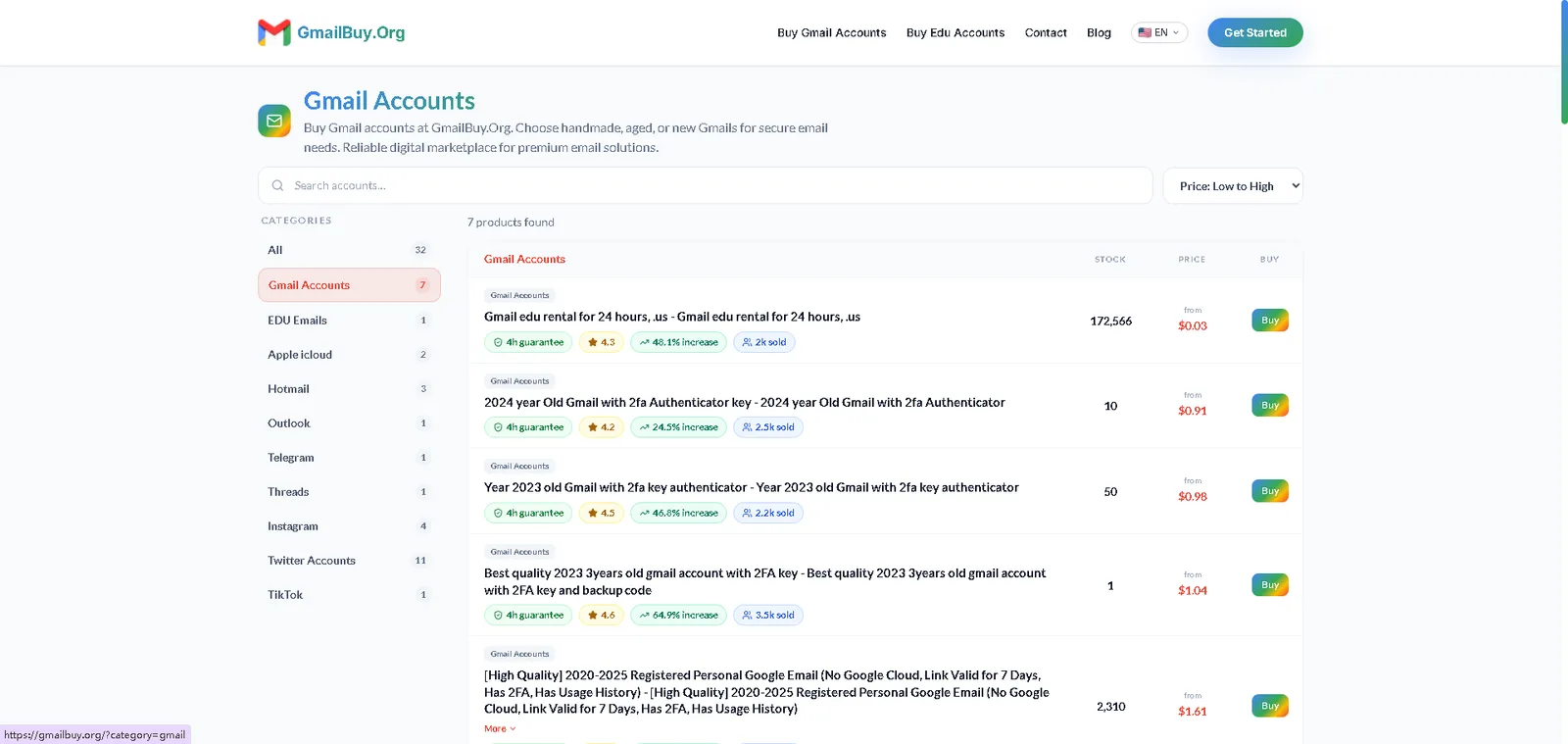Buy the Year 2023 old Gmail listing

point(1270,491)
